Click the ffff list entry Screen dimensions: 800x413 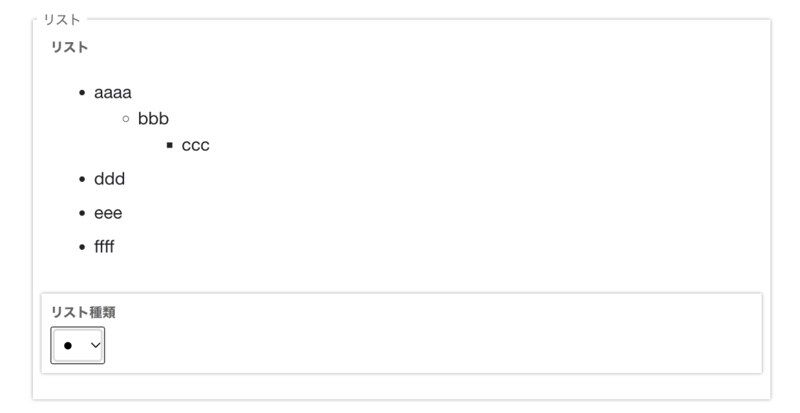click(x=104, y=247)
